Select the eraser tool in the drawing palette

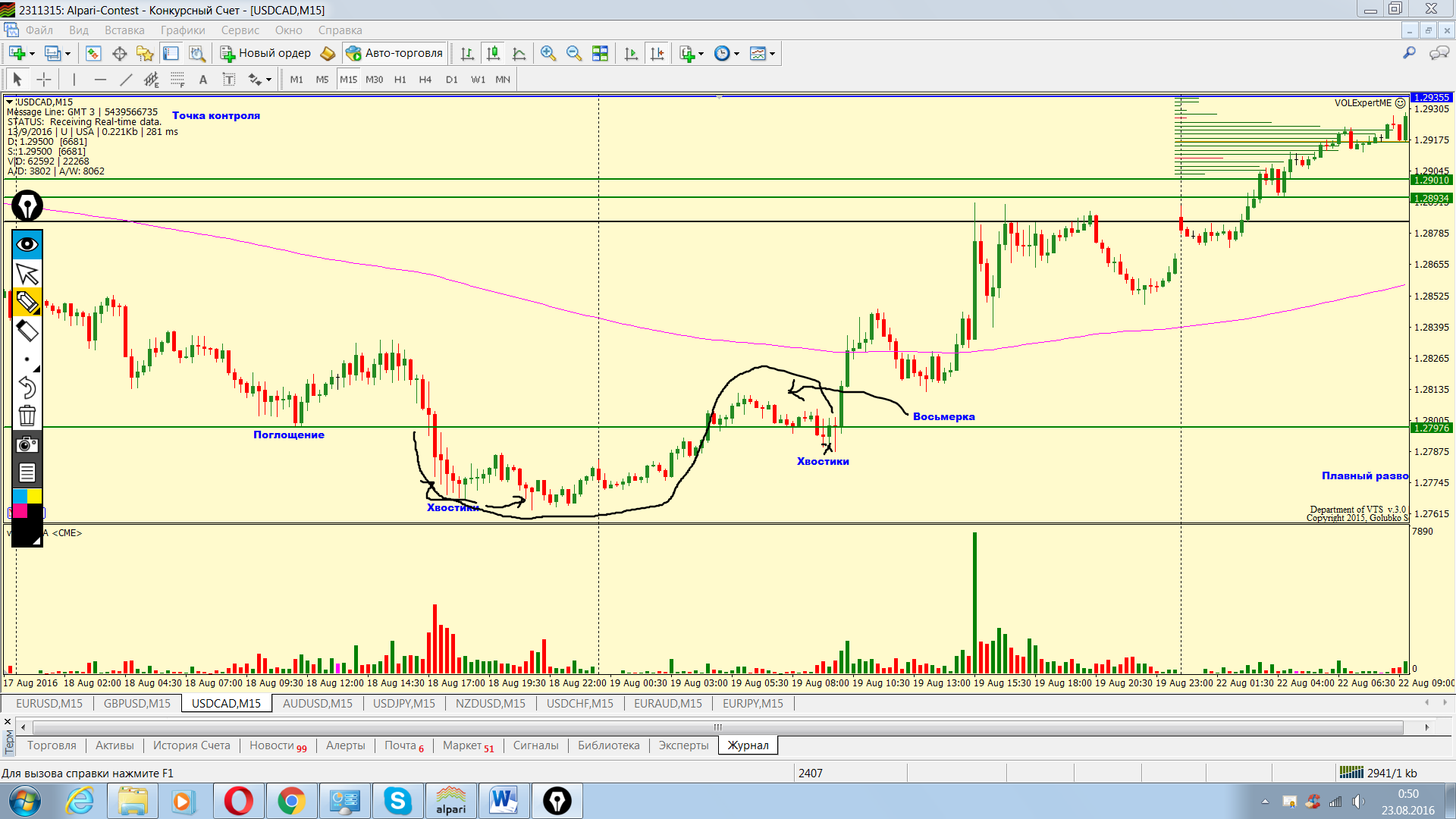27,331
